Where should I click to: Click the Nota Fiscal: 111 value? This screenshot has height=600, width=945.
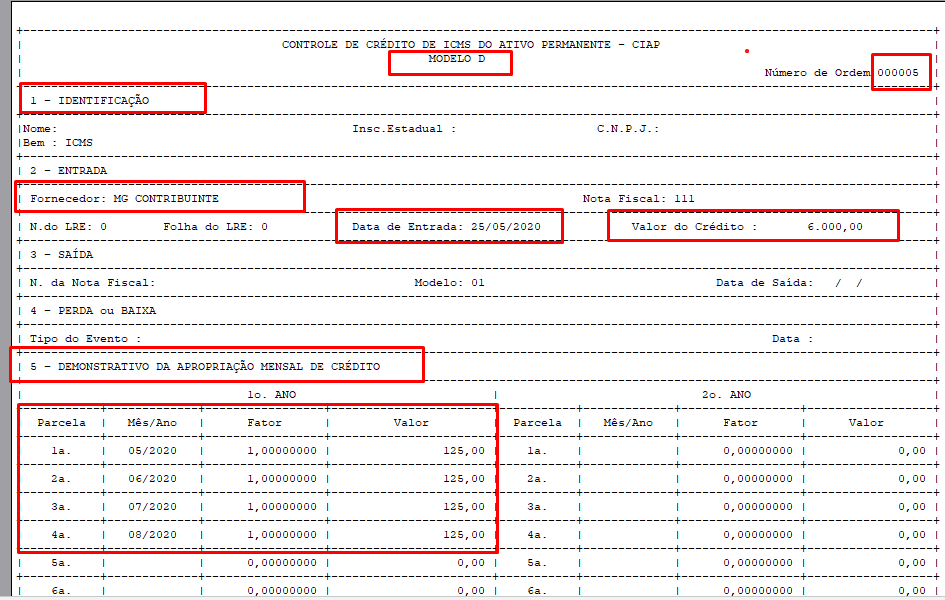638,199
